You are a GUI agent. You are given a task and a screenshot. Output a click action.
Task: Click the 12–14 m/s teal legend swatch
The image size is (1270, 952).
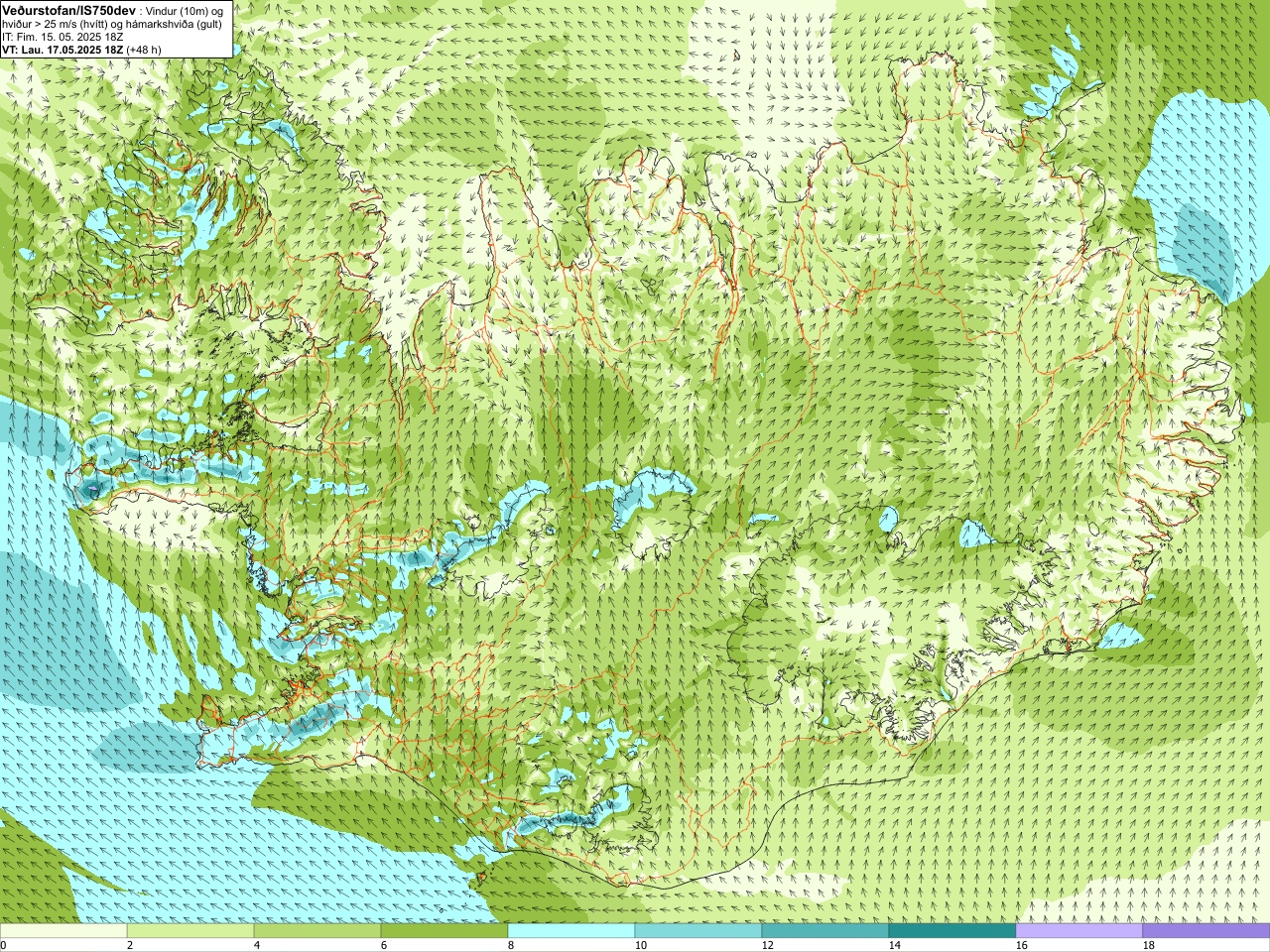point(825,931)
